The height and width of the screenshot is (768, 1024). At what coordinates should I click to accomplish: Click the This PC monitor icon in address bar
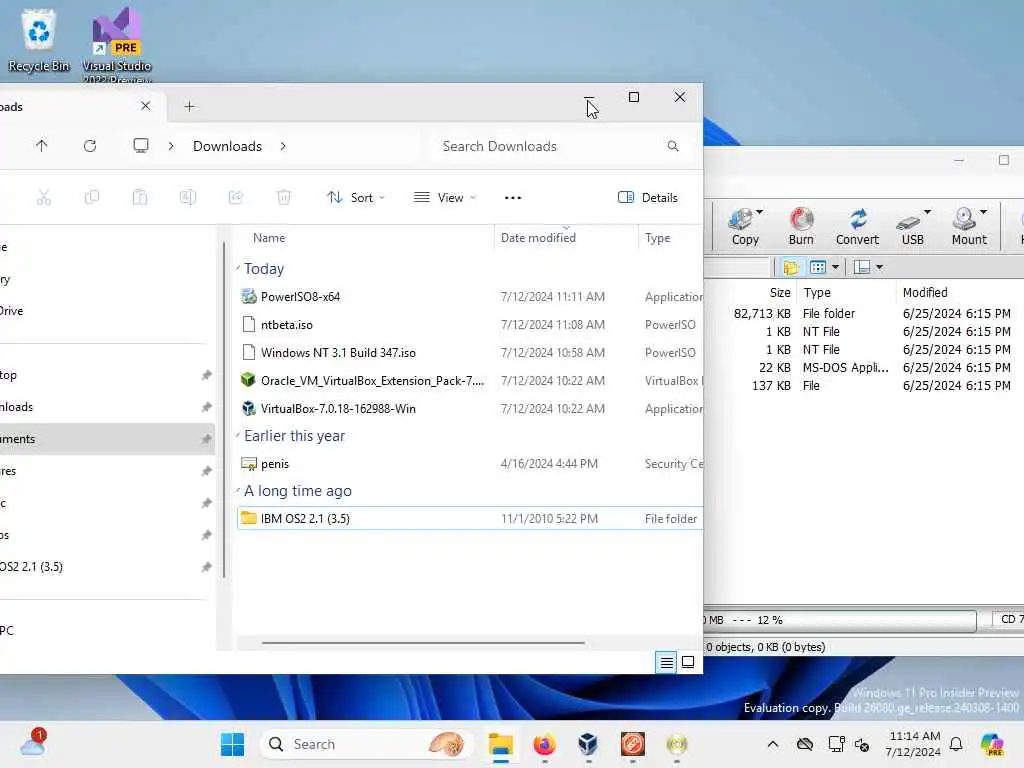pyautogui.click(x=140, y=146)
